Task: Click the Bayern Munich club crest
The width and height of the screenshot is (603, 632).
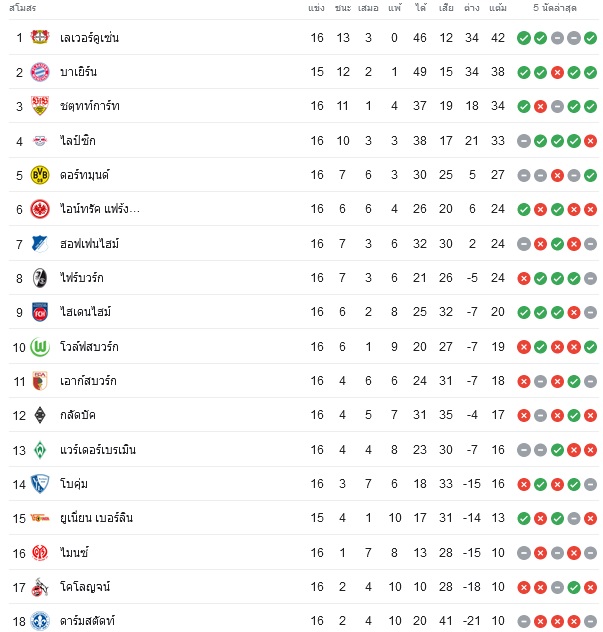Action: tap(40, 72)
